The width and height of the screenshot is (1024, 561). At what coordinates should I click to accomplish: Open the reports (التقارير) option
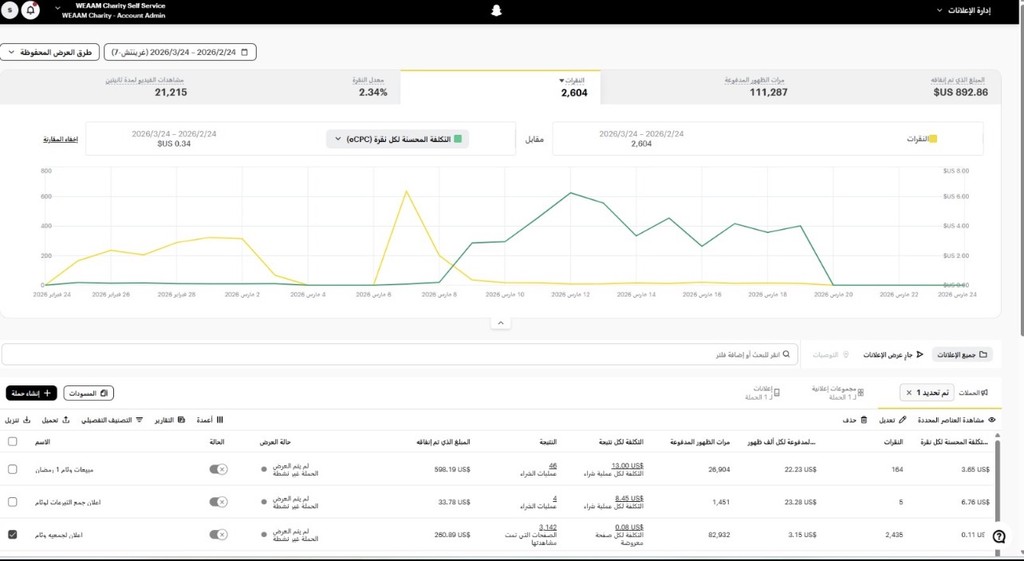pos(180,420)
